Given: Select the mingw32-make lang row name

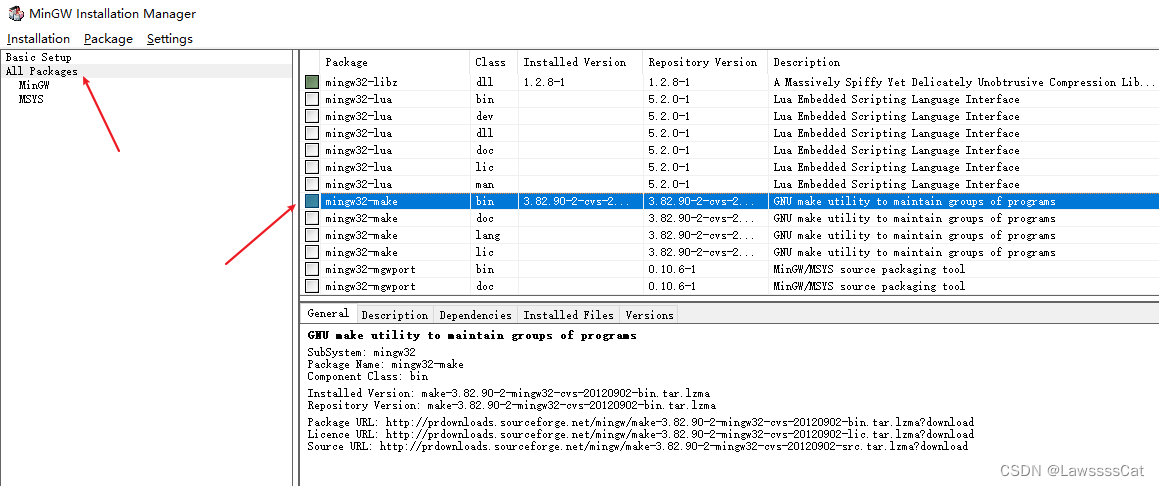Looking at the screenshot, I should (x=361, y=235).
